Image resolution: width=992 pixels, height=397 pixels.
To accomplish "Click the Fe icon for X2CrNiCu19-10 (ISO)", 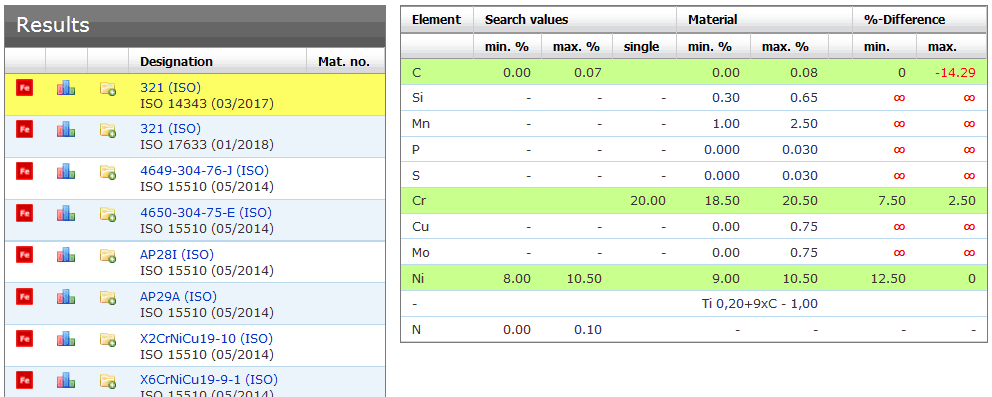I will pyautogui.click(x=25, y=338).
